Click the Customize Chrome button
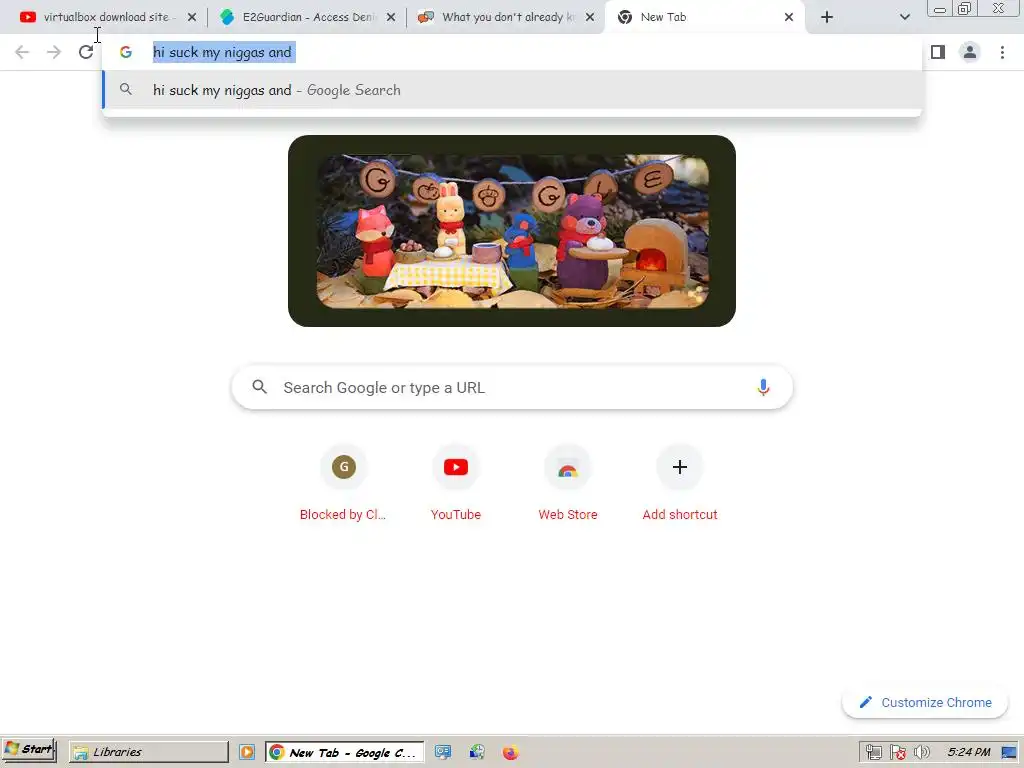 [x=925, y=703]
